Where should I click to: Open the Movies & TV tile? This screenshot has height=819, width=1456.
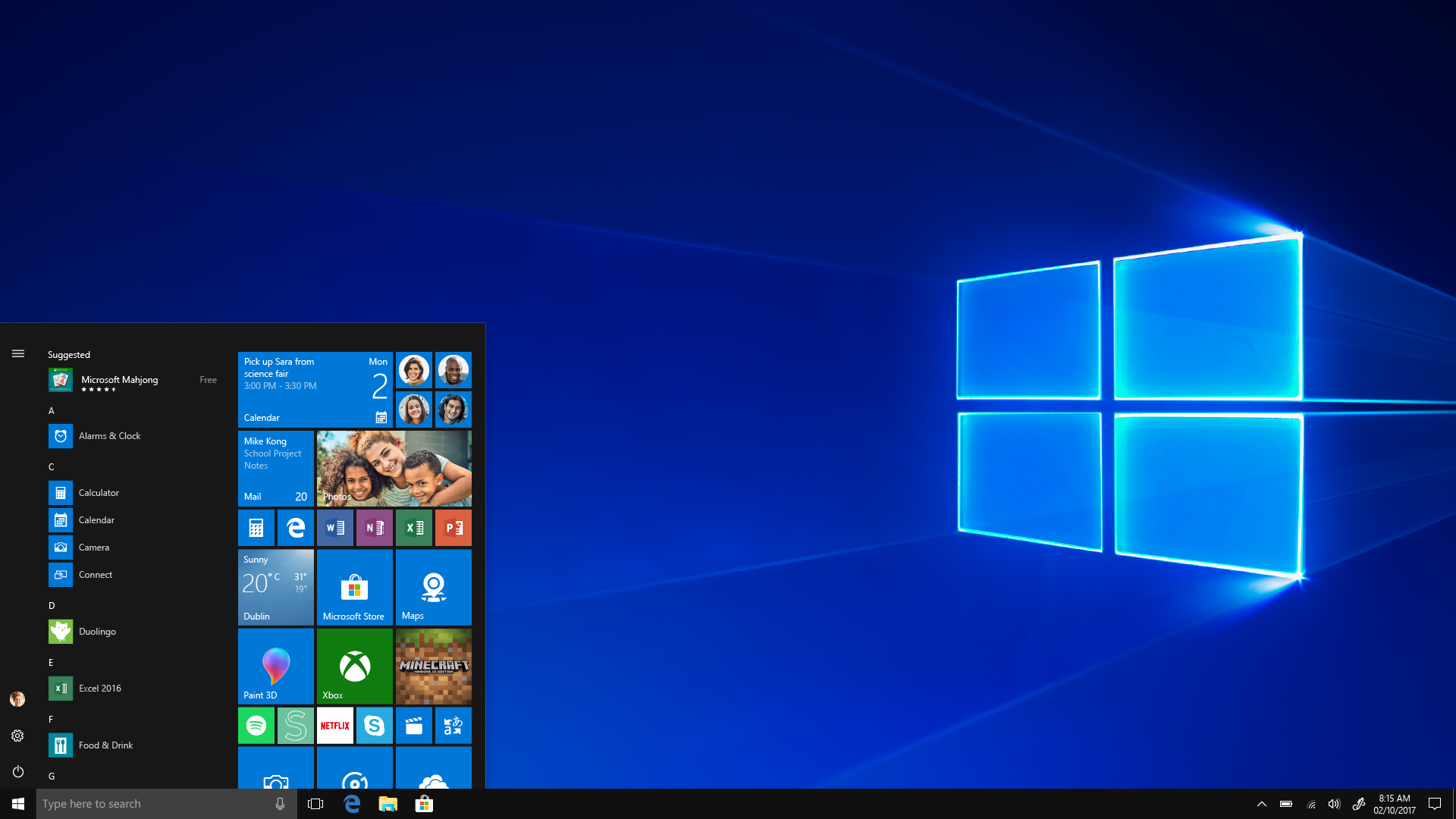414,725
